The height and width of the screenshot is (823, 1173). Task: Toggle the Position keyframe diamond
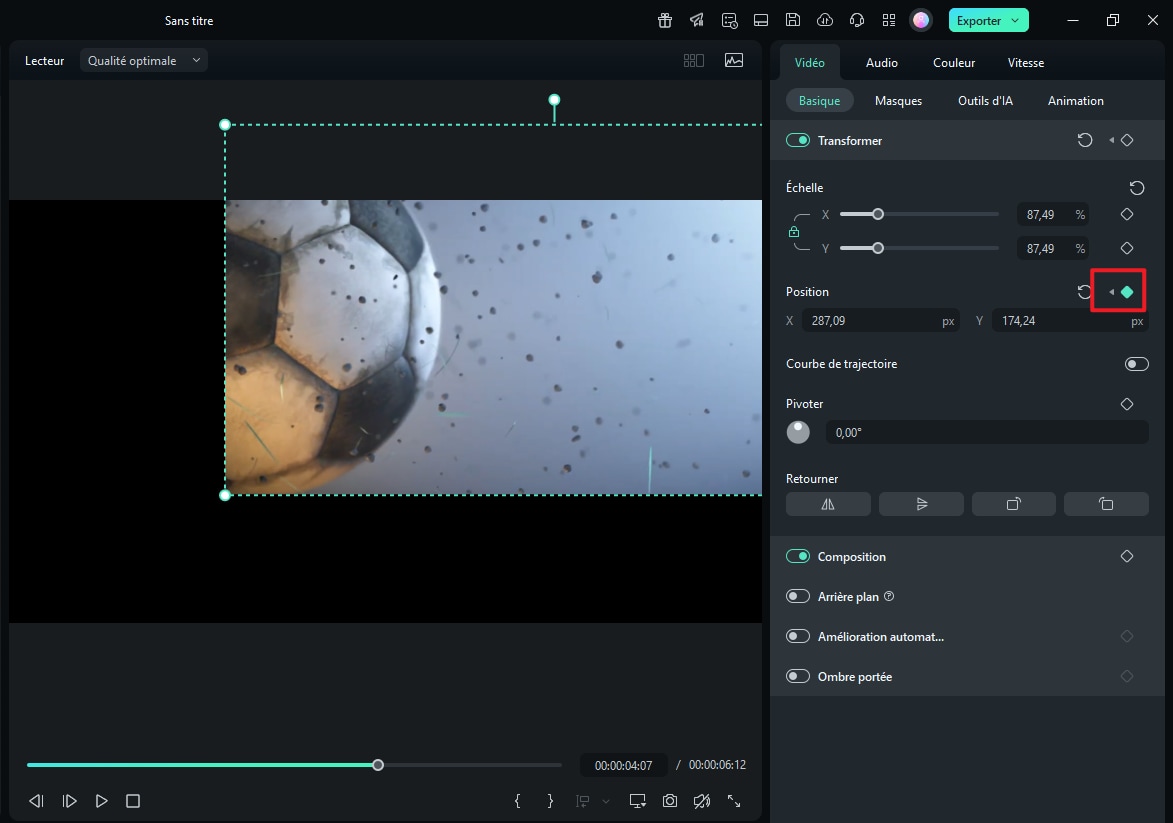(x=1127, y=292)
